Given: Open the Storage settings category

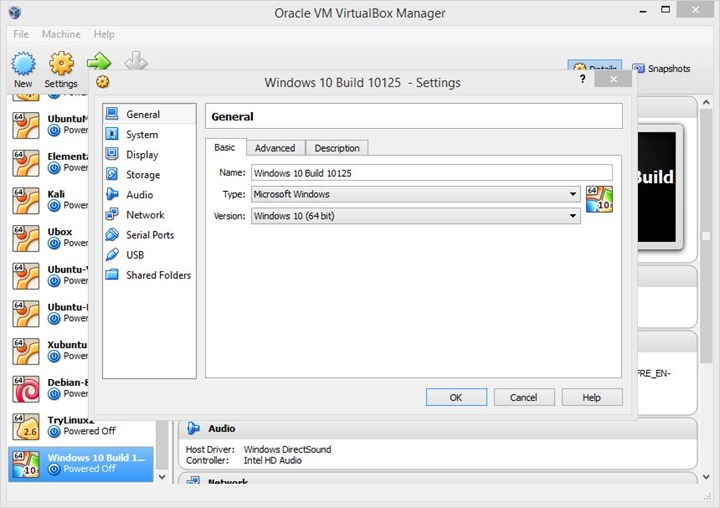Looking at the screenshot, I should tap(149, 175).
